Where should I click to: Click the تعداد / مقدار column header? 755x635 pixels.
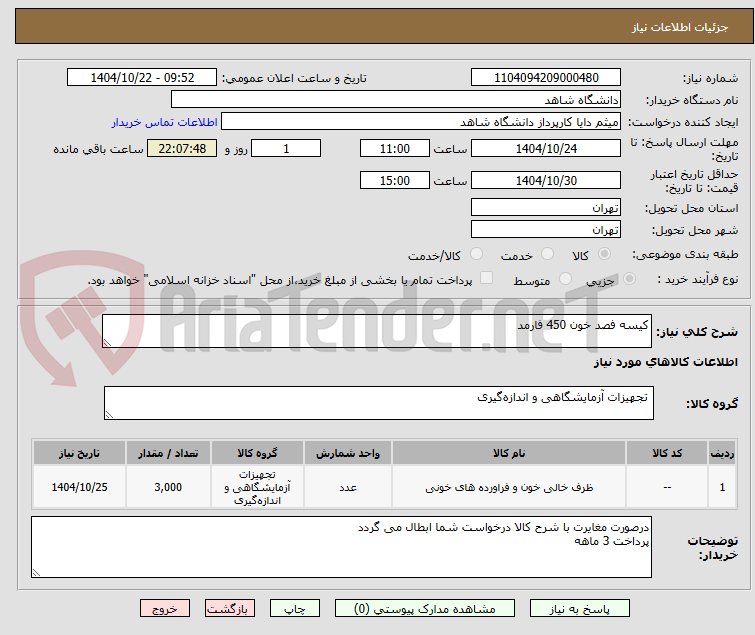[168, 453]
